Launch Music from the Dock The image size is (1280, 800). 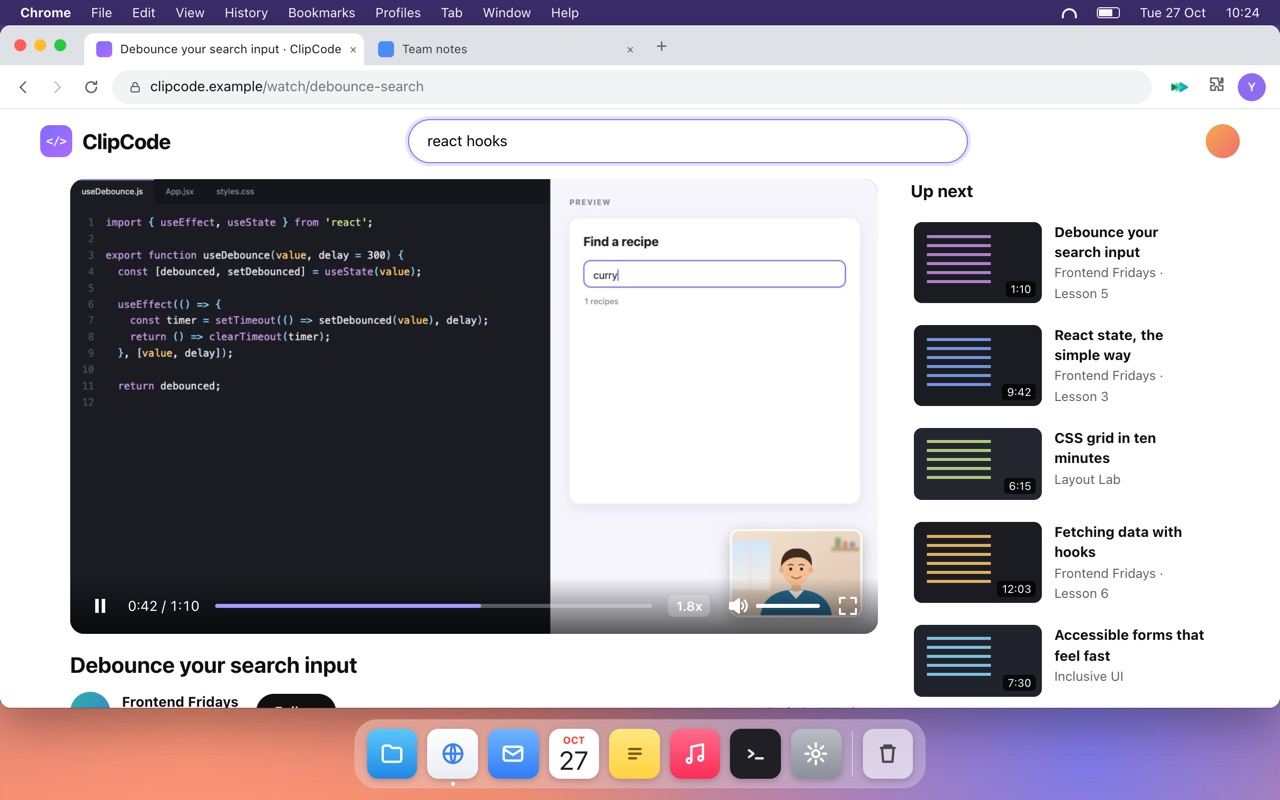[x=695, y=754]
